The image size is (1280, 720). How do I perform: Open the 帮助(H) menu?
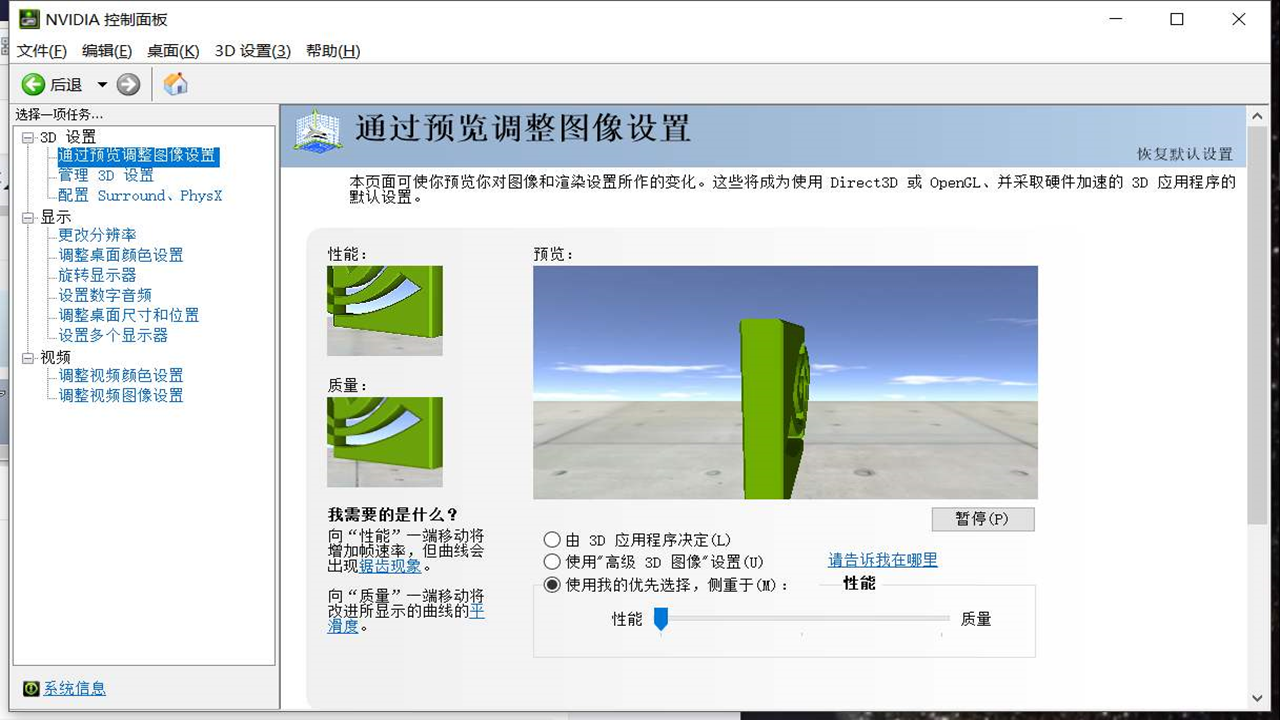[x=333, y=51]
